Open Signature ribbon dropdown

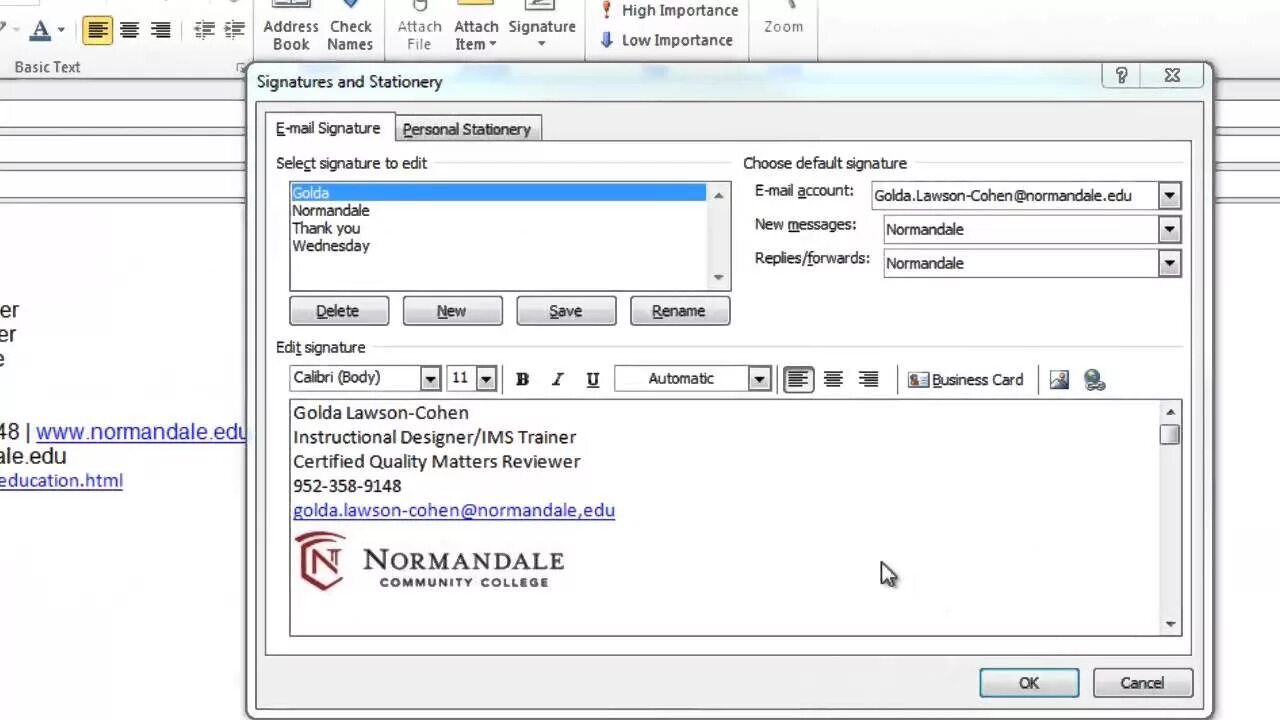click(542, 26)
